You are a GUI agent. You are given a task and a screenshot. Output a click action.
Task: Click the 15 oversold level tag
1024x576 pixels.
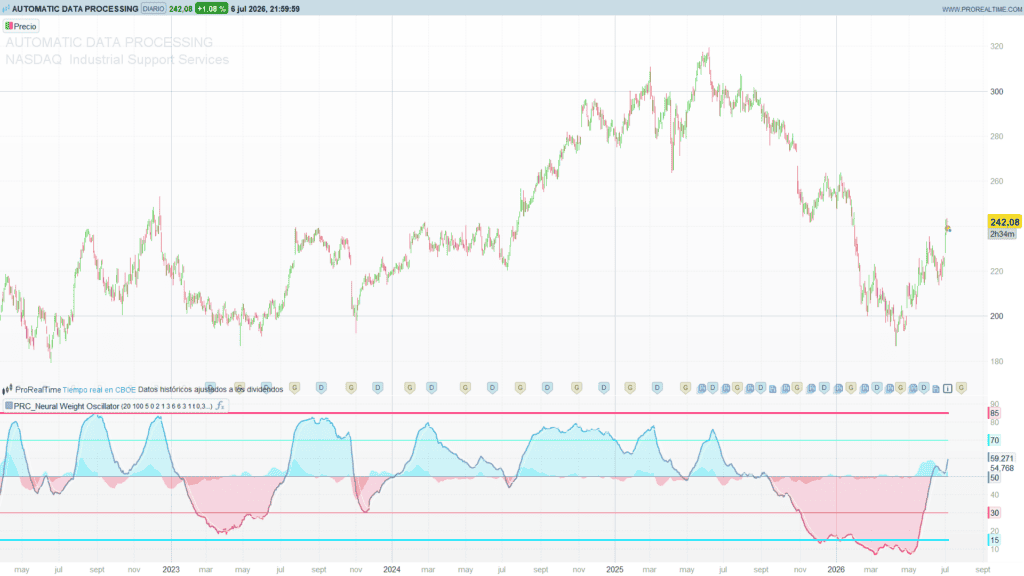[x=994, y=540]
